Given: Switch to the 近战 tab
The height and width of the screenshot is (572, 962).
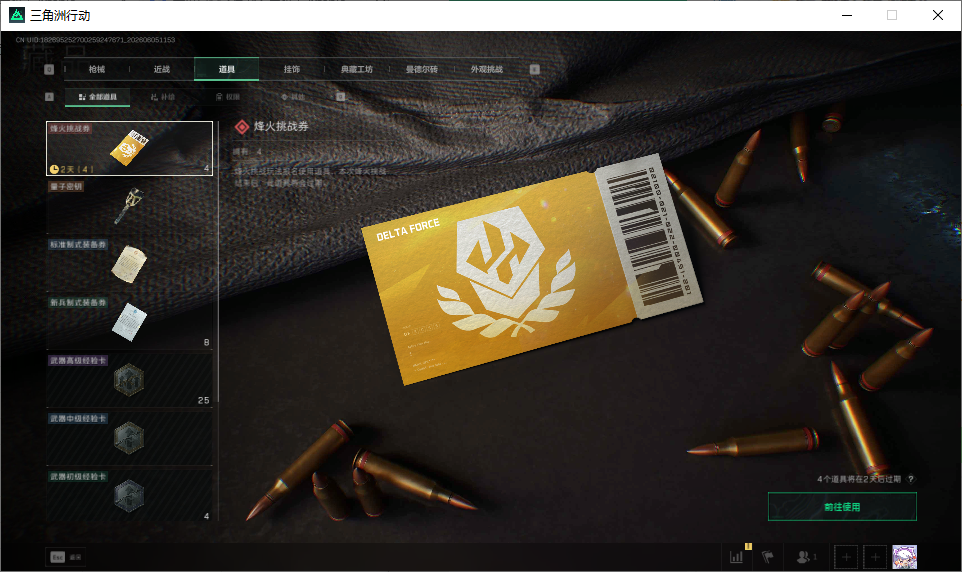Looking at the screenshot, I should pyautogui.click(x=162, y=69).
